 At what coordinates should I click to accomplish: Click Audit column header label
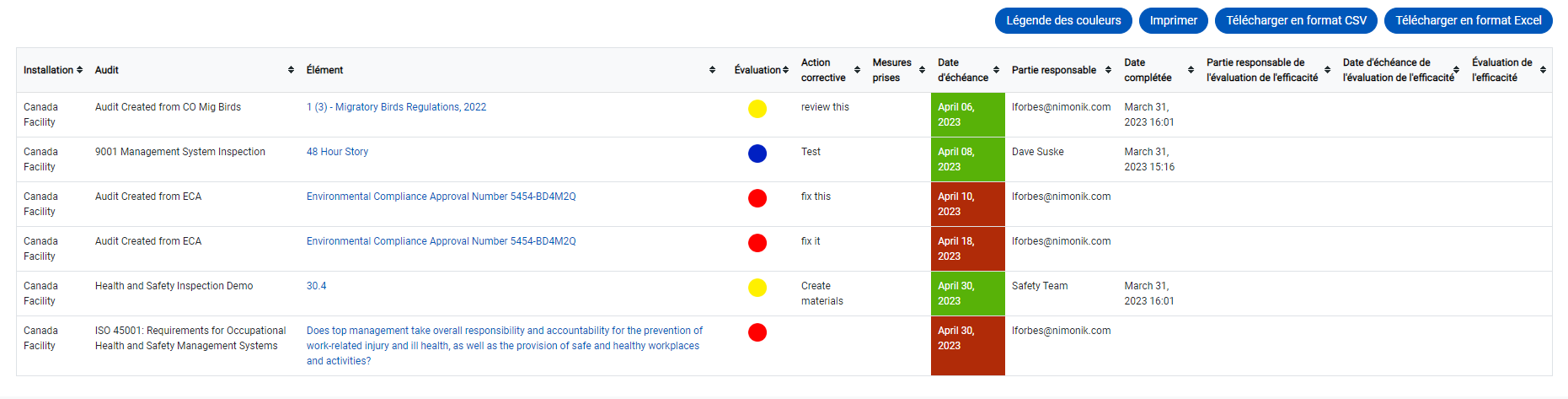point(106,70)
